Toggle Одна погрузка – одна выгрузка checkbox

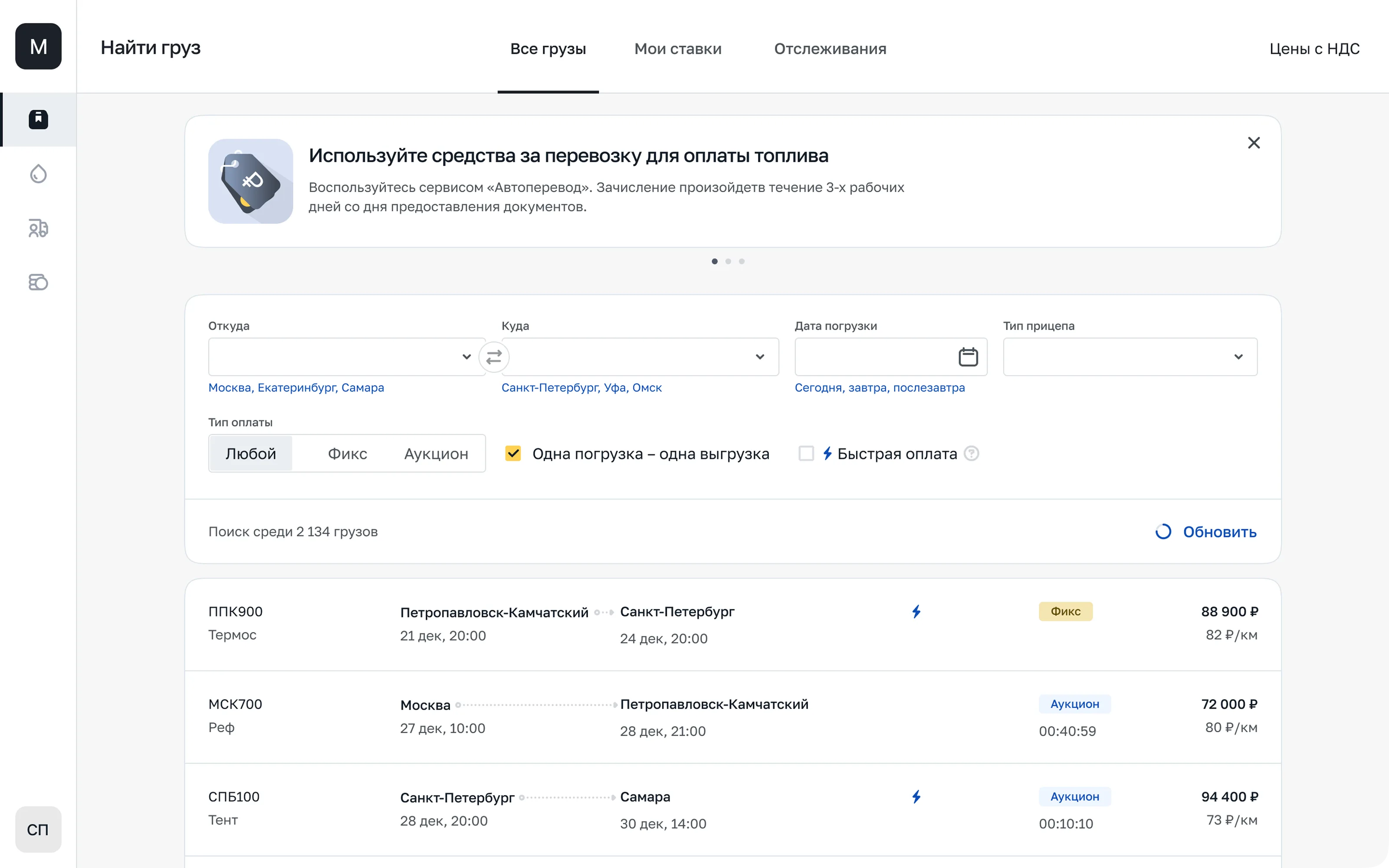point(513,453)
